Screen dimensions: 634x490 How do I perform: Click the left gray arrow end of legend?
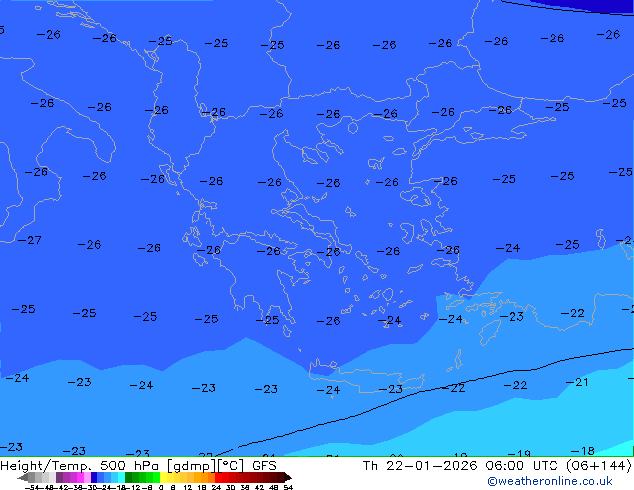pos(23,477)
